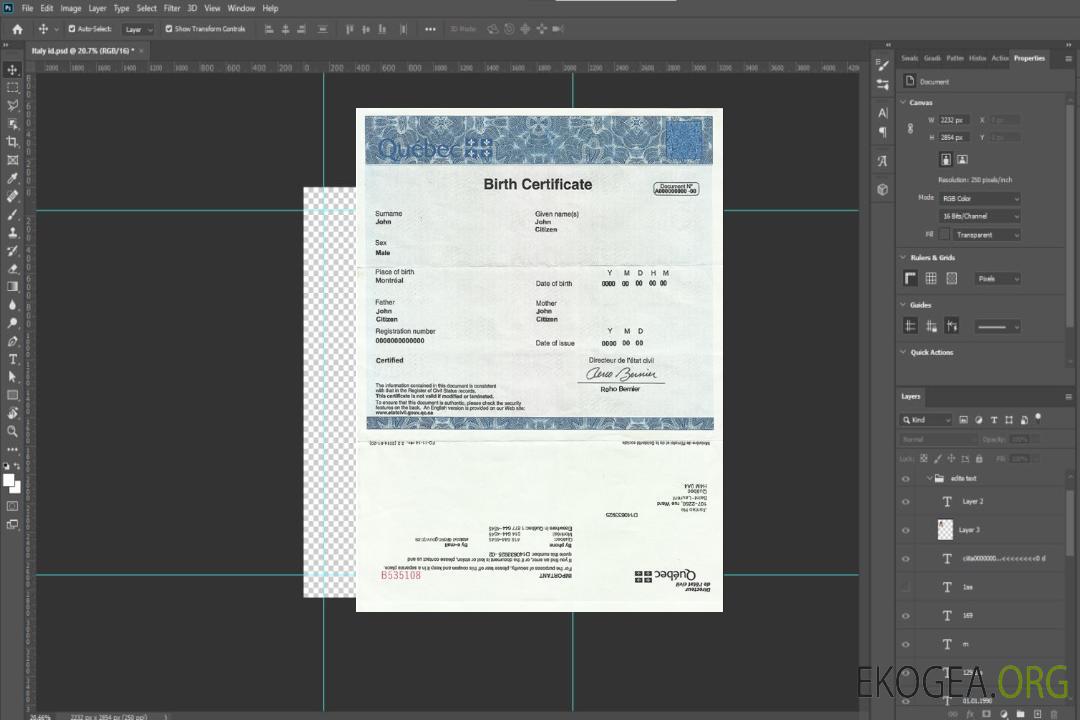The width and height of the screenshot is (1080, 720).
Task: Hide Layer 2 via eye icon
Action: tap(906, 502)
